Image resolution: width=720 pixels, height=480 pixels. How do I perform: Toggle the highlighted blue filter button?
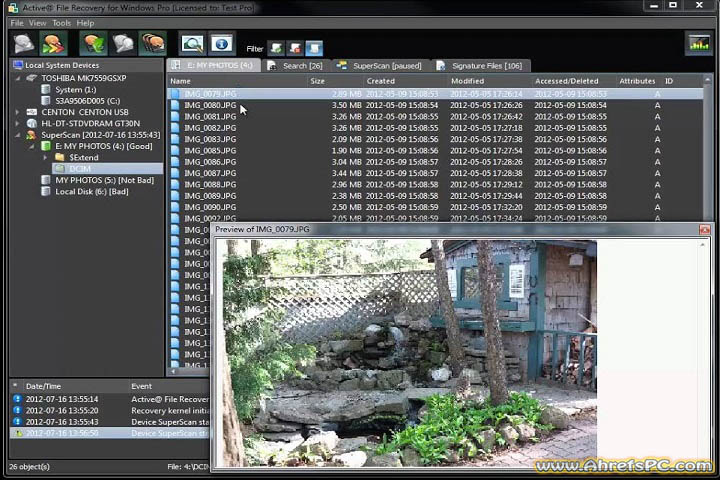(314, 48)
